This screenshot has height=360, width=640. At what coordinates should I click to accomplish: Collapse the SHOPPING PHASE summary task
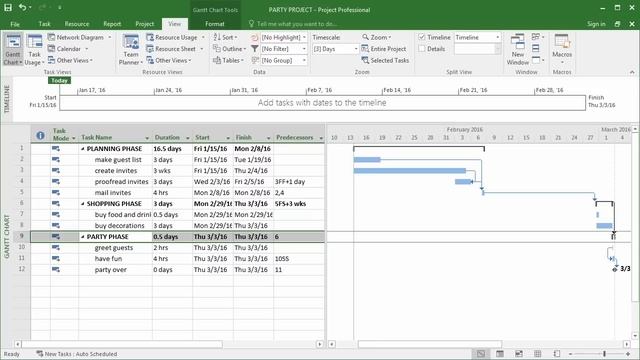(82, 204)
